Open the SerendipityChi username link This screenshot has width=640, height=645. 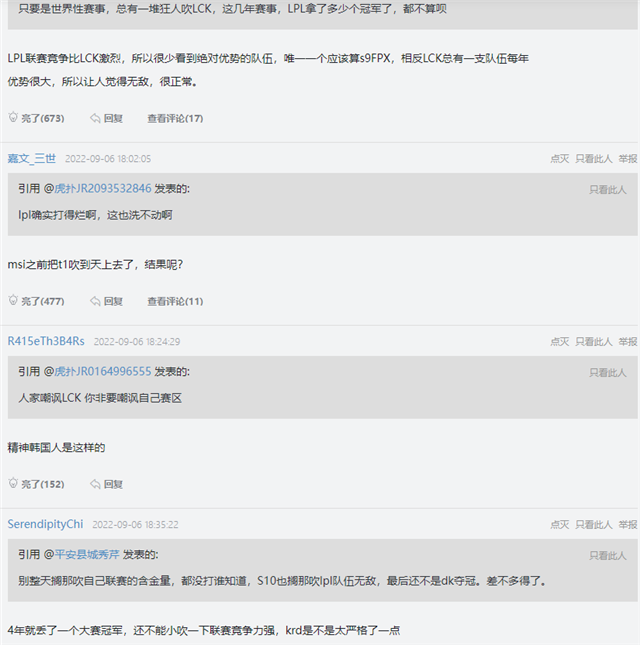(45, 524)
